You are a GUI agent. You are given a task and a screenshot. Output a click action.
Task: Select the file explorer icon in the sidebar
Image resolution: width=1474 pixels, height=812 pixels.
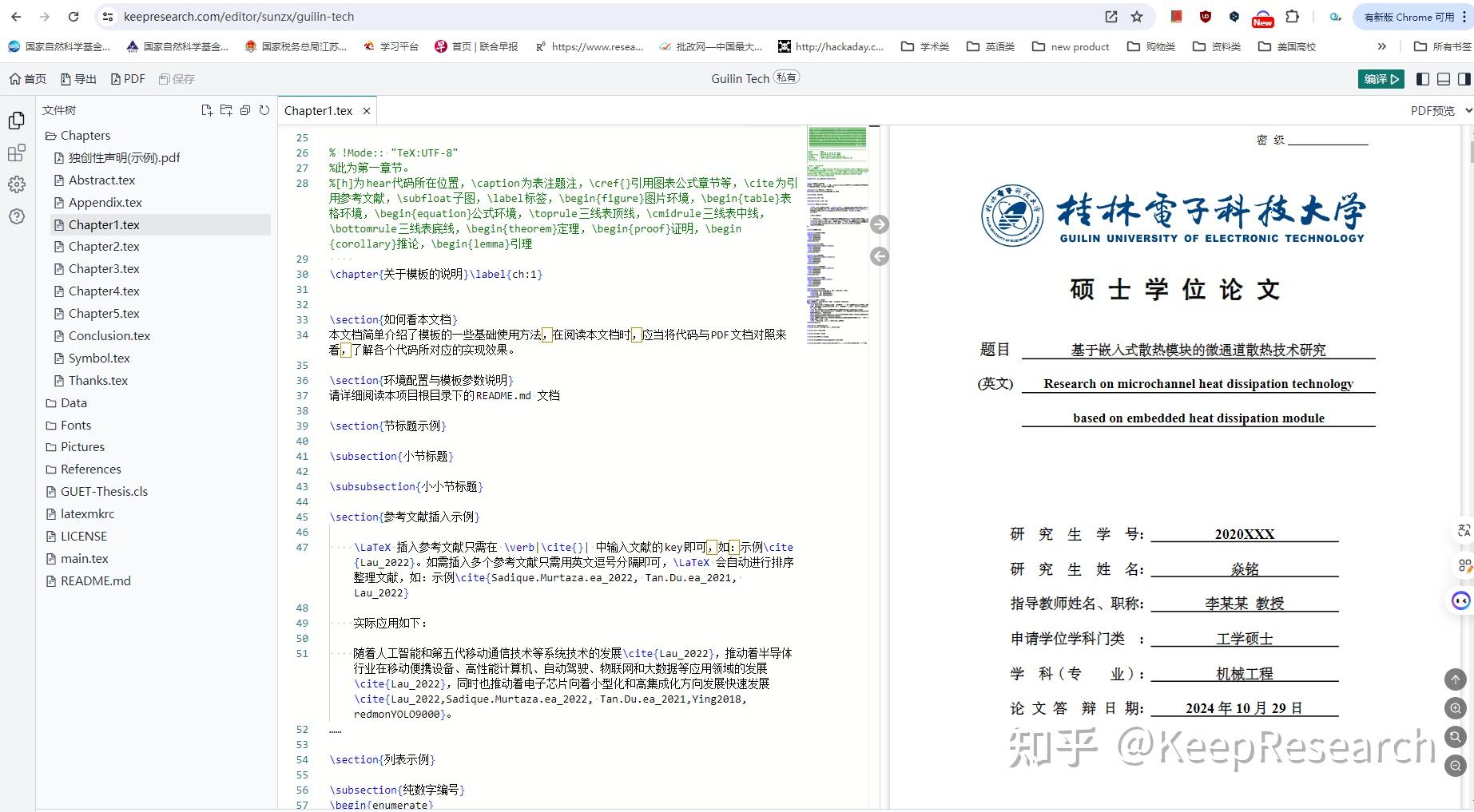16,120
